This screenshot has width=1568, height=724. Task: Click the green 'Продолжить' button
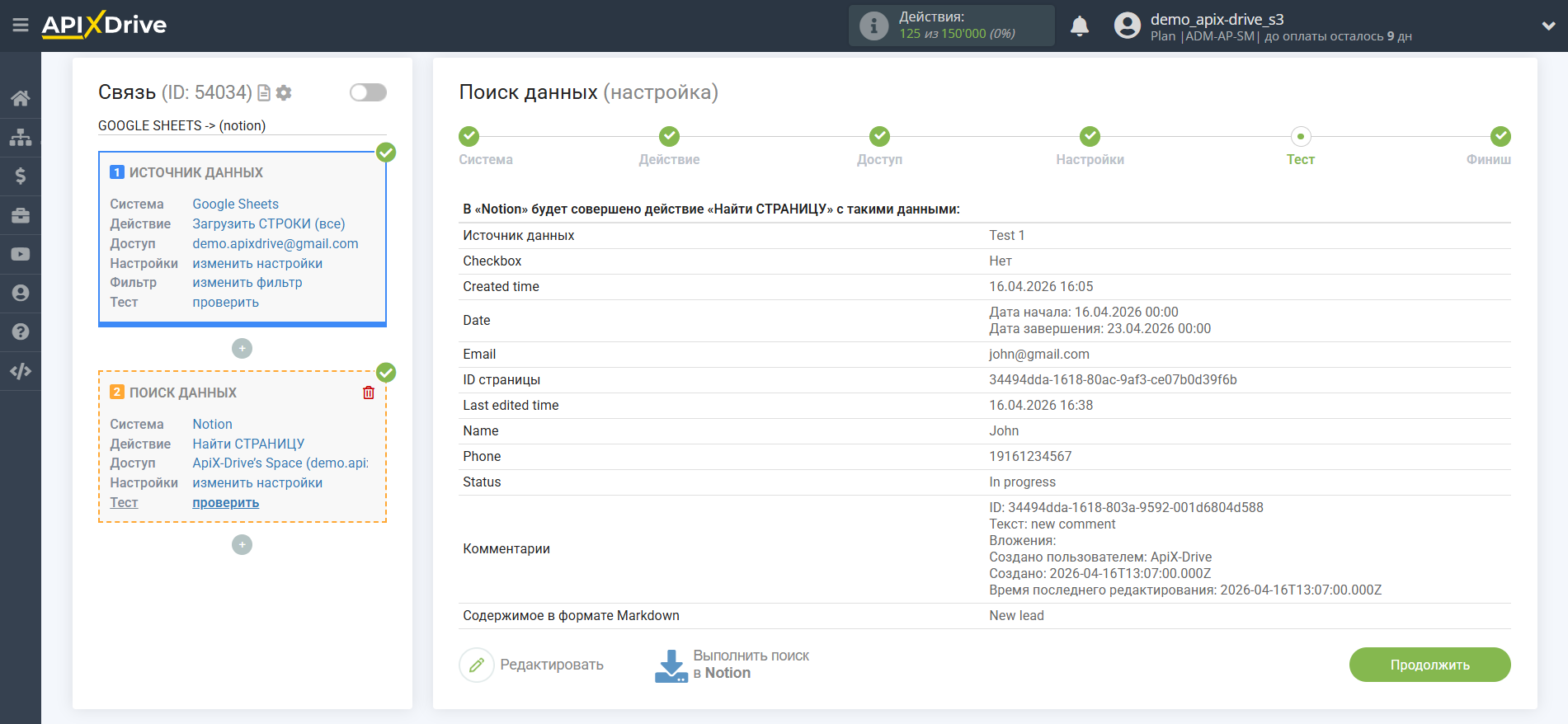(x=1429, y=665)
